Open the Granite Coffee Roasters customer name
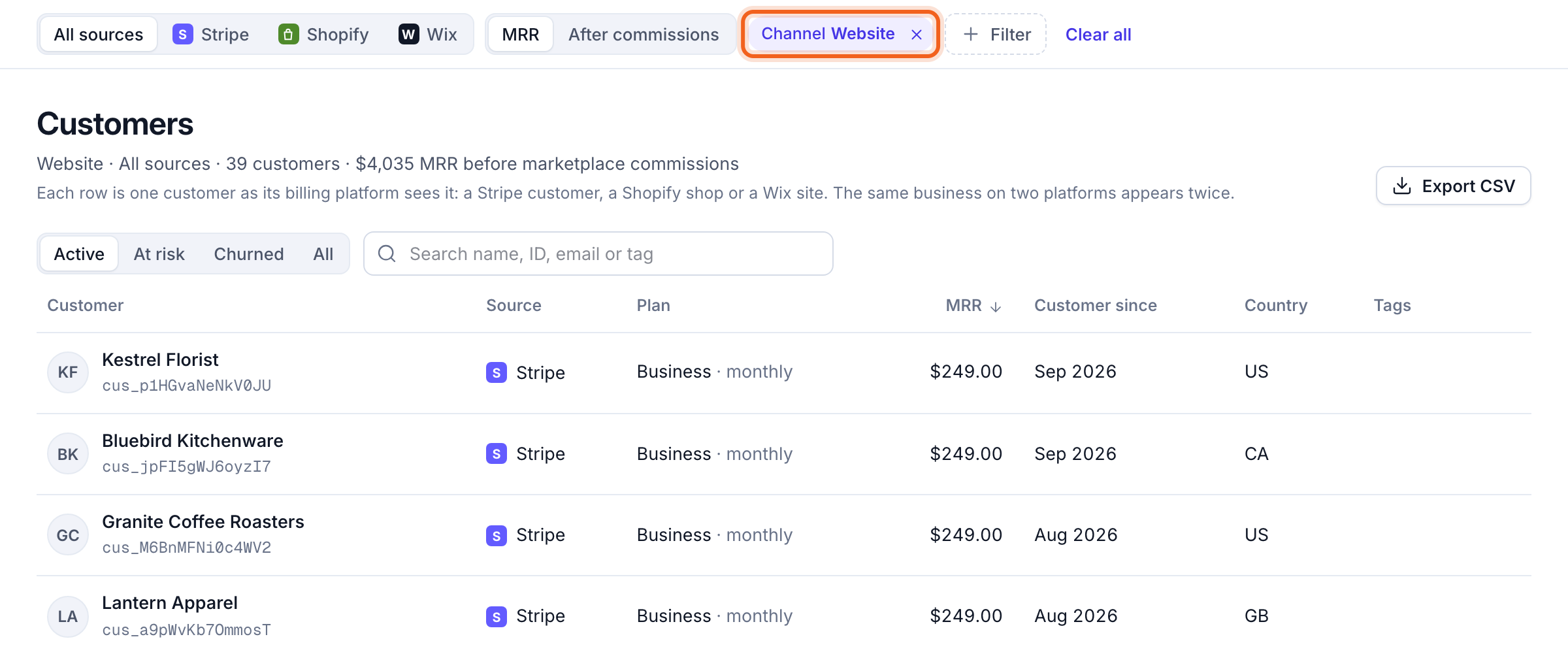The height and width of the screenshot is (656, 1568). (x=203, y=521)
